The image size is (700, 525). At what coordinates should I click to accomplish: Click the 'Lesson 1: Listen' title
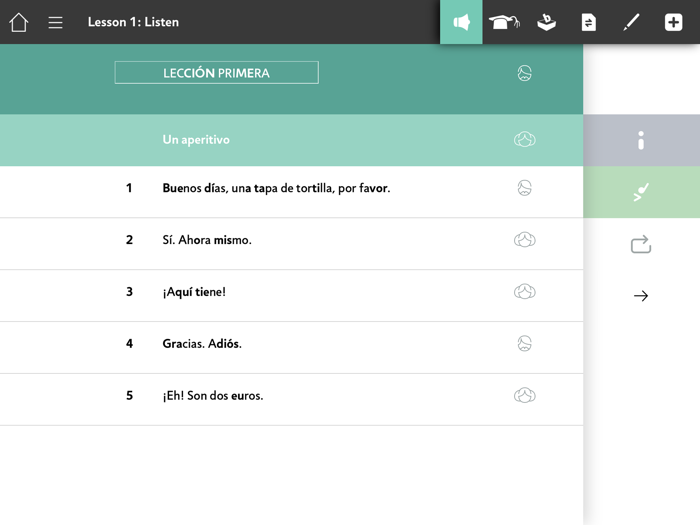133,22
